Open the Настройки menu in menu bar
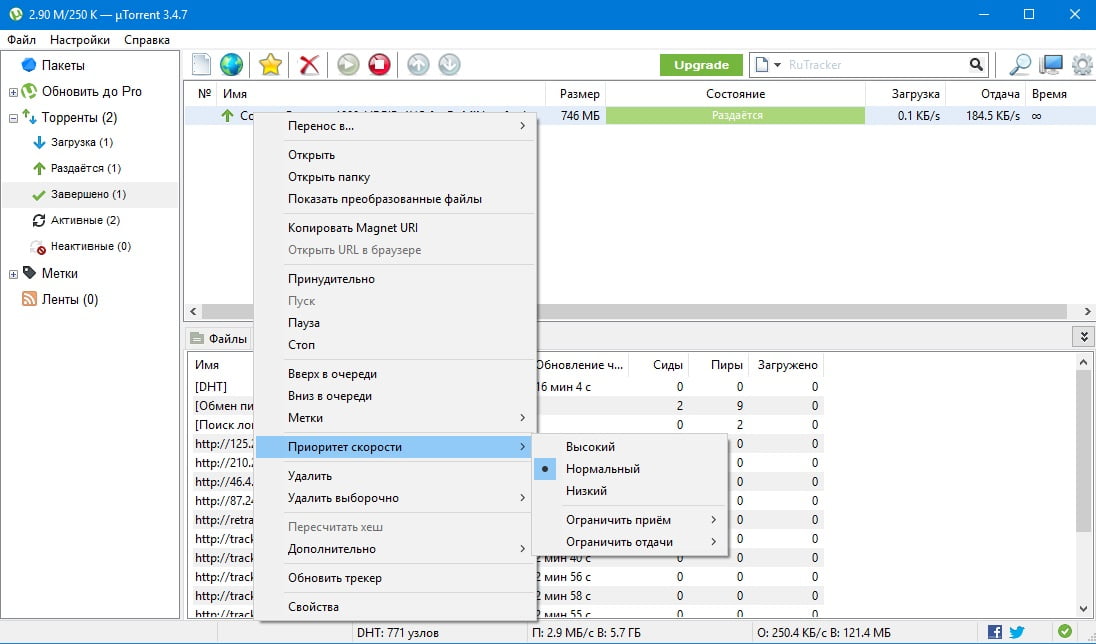The width and height of the screenshot is (1096, 644). (x=80, y=40)
